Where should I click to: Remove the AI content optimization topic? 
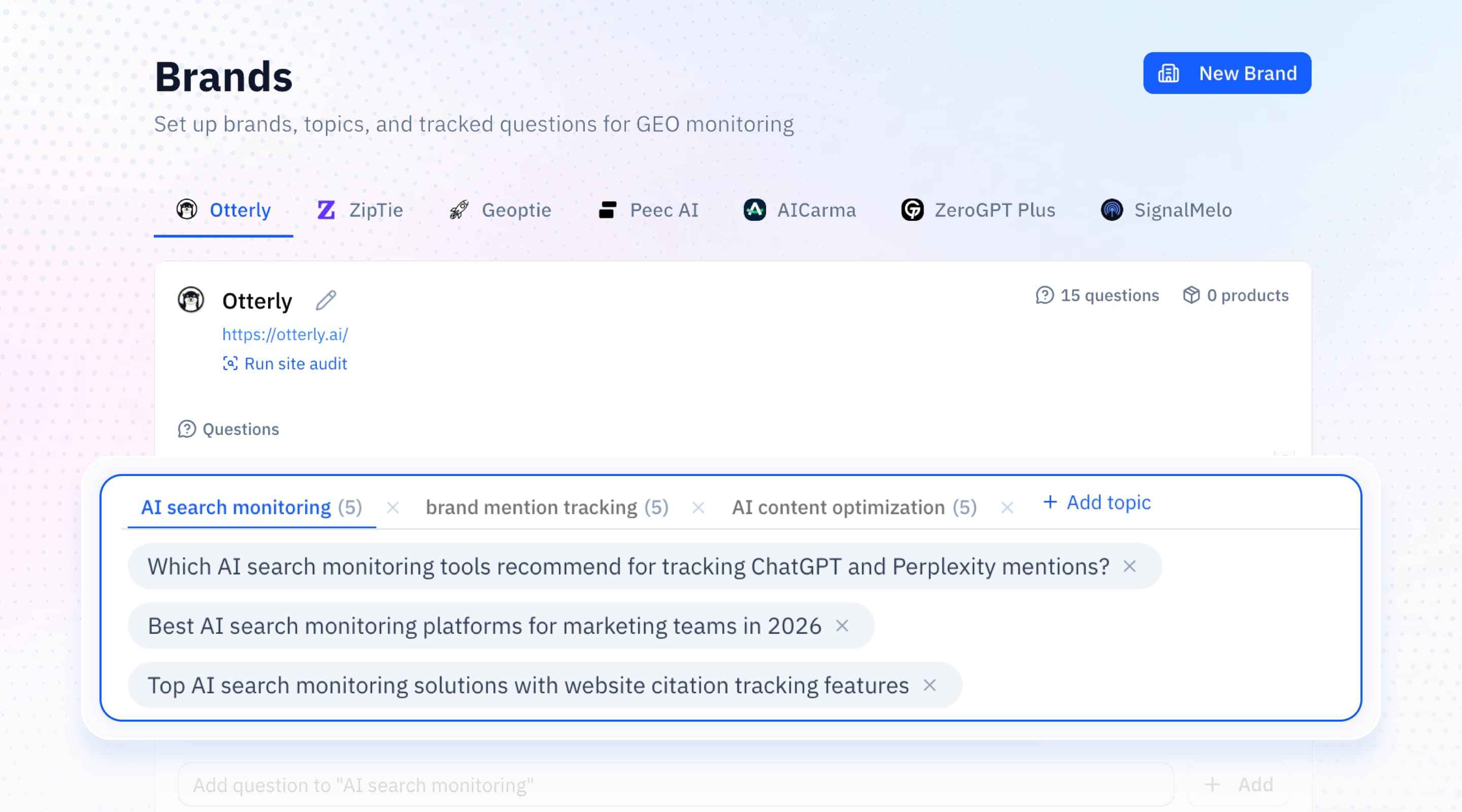point(1007,507)
